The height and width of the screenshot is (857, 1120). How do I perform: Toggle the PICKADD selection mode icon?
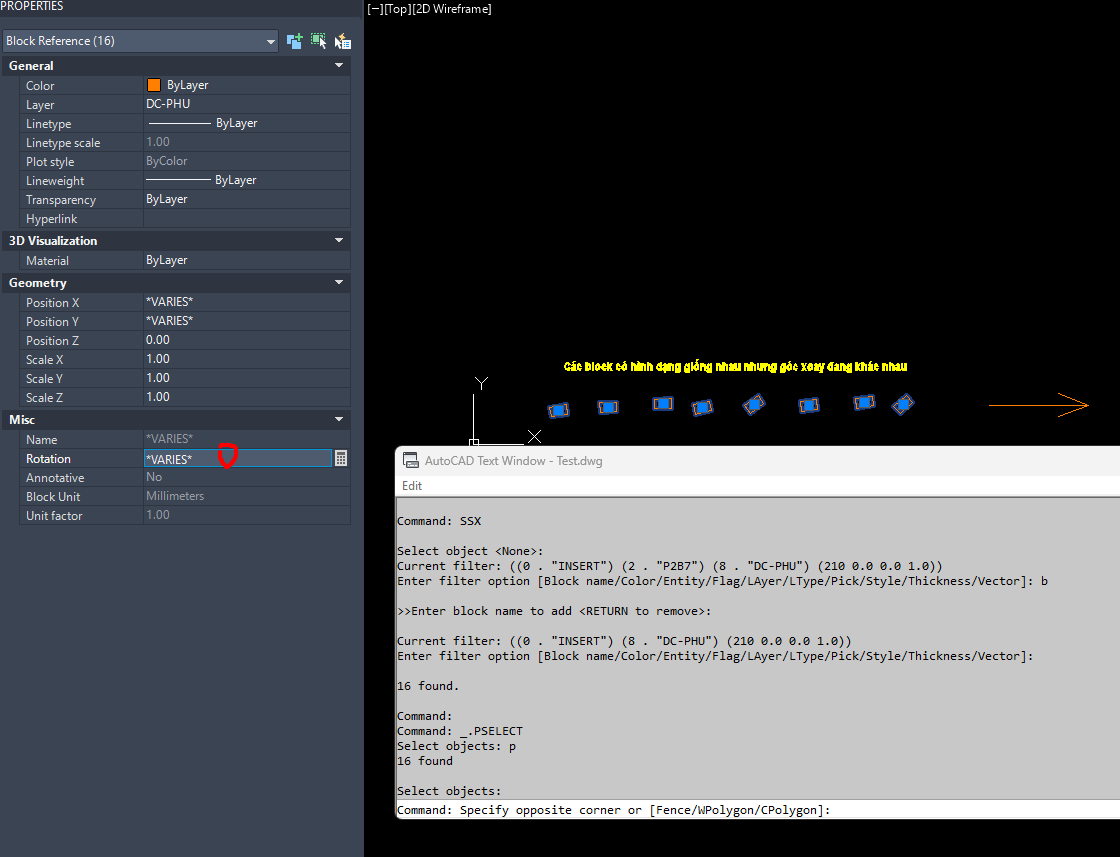(x=294, y=41)
